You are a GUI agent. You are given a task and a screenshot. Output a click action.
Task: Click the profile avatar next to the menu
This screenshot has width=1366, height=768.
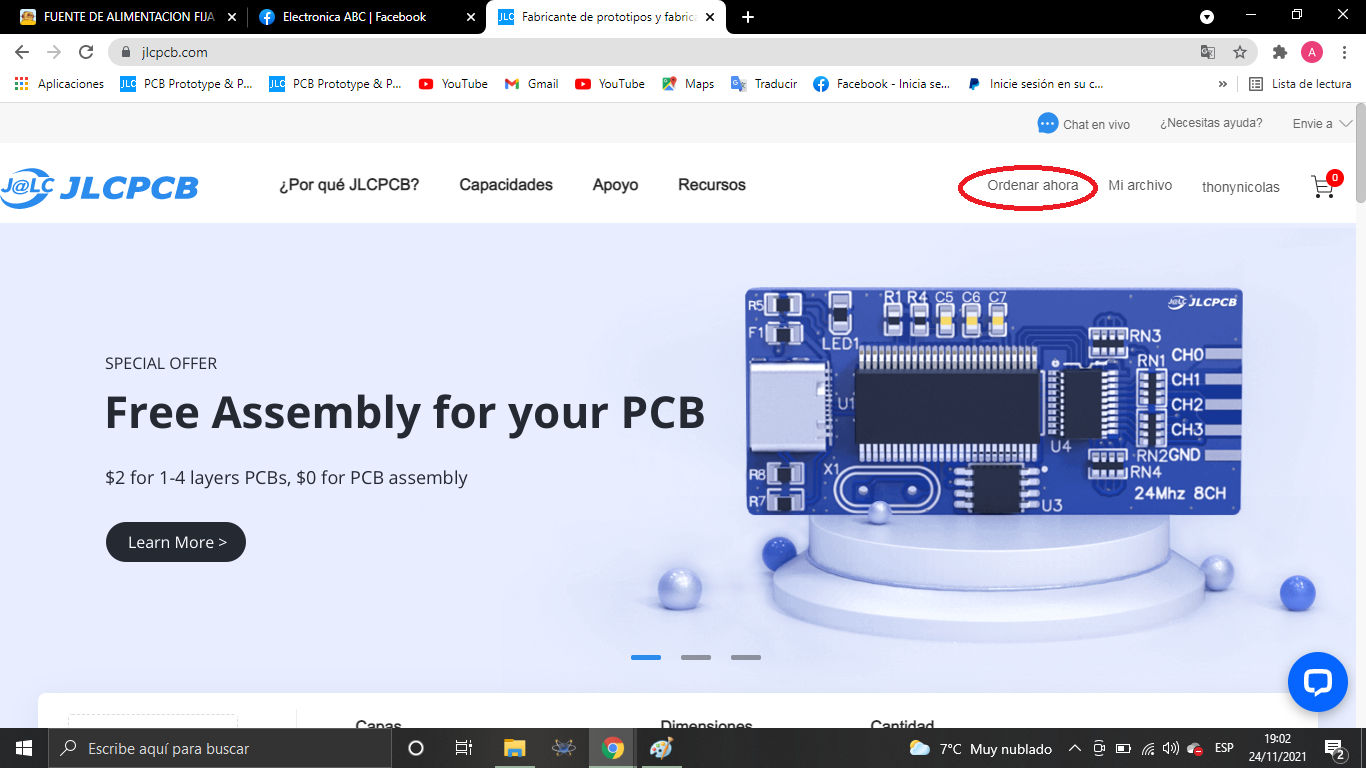(x=1312, y=51)
